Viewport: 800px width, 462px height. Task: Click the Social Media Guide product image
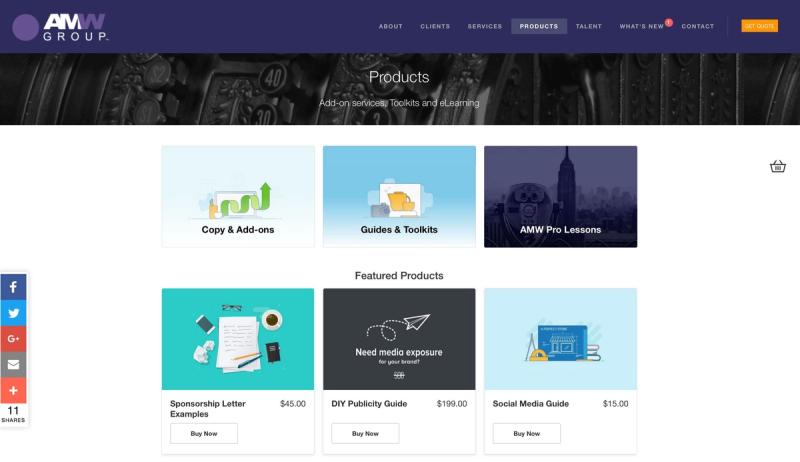[561, 339]
